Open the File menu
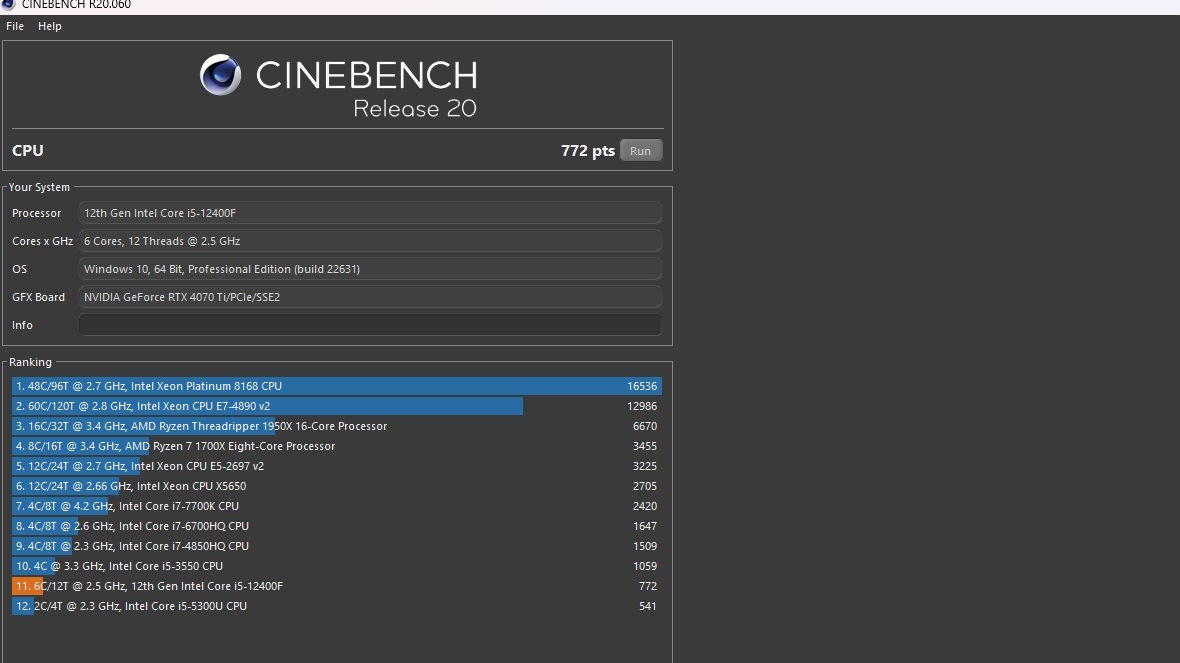Screen dimensions: 1180x663 tap(15, 26)
